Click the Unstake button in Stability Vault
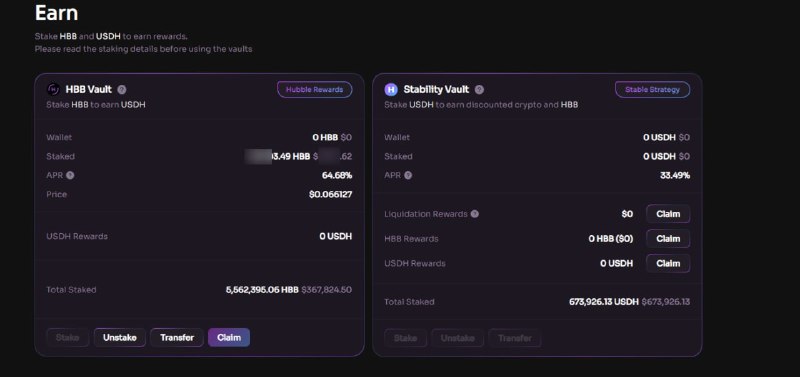The image size is (800, 377). 457,338
